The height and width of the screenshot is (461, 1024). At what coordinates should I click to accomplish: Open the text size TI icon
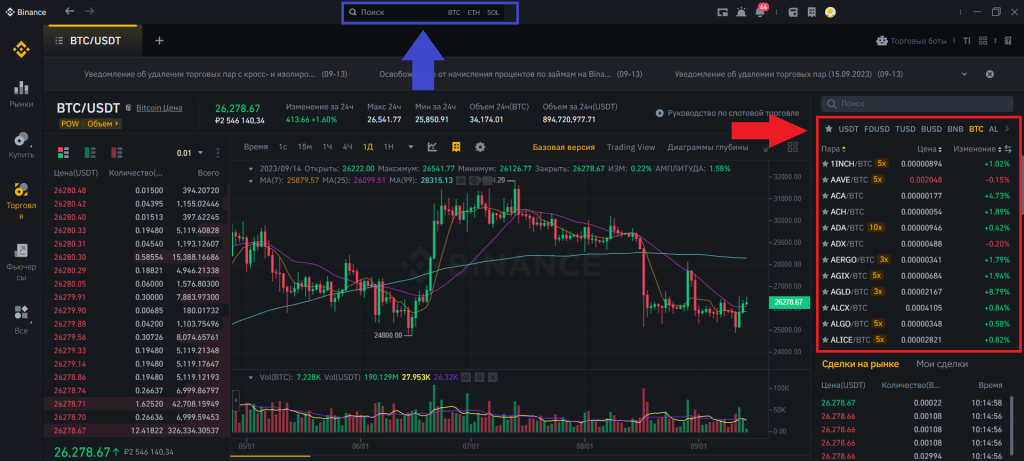[x=967, y=40]
